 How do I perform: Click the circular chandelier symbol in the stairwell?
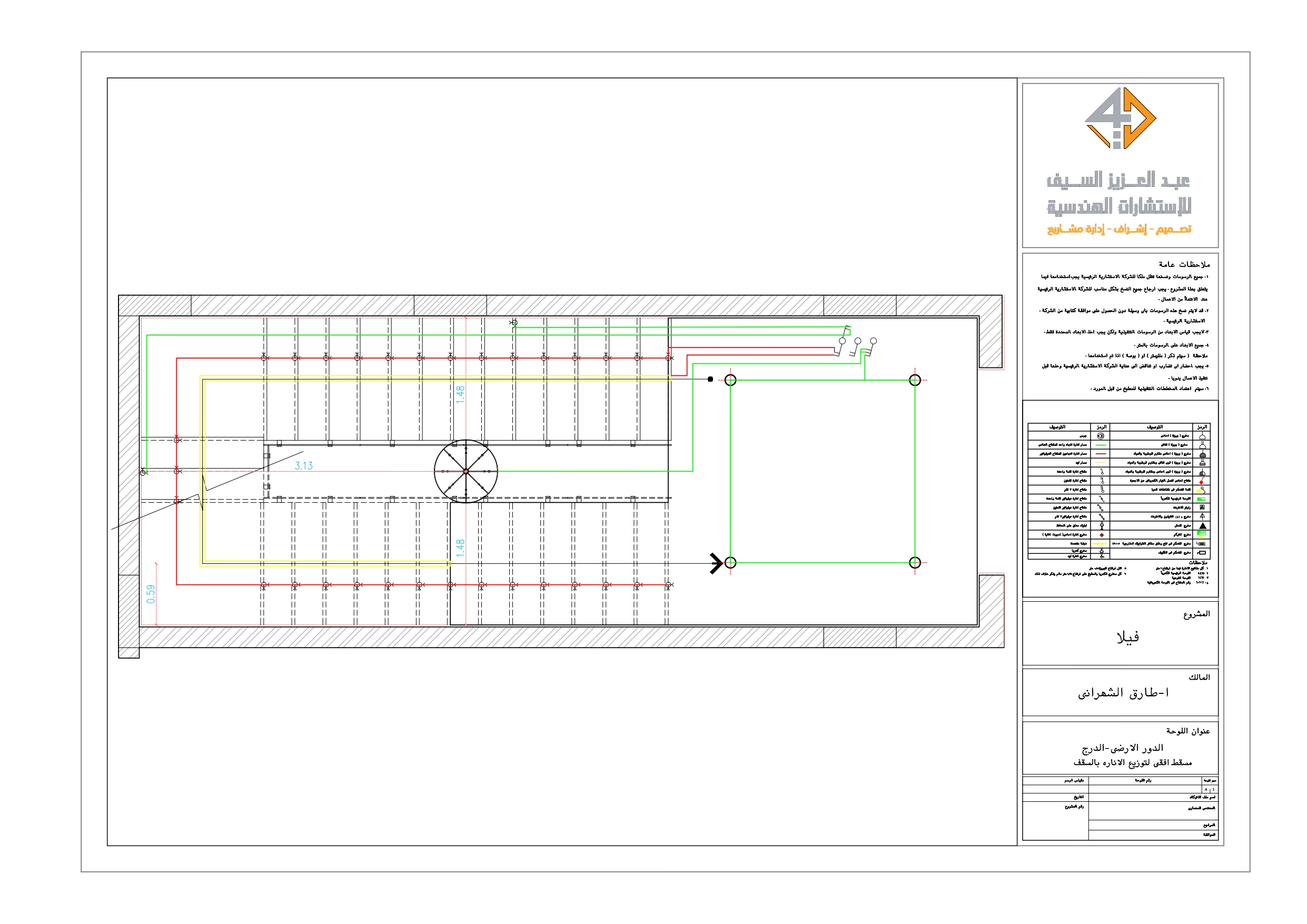pos(466,471)
